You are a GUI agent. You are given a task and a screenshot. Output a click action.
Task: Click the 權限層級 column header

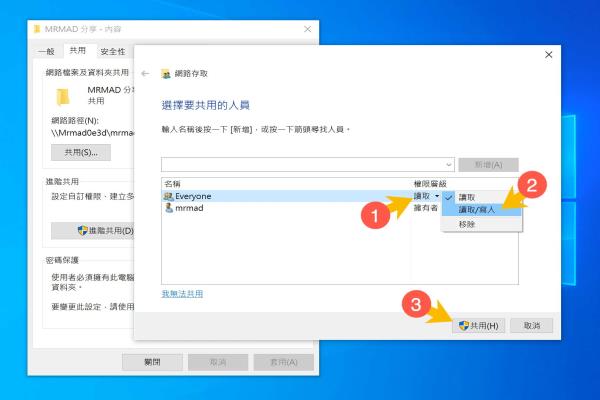tap(430, 184)
